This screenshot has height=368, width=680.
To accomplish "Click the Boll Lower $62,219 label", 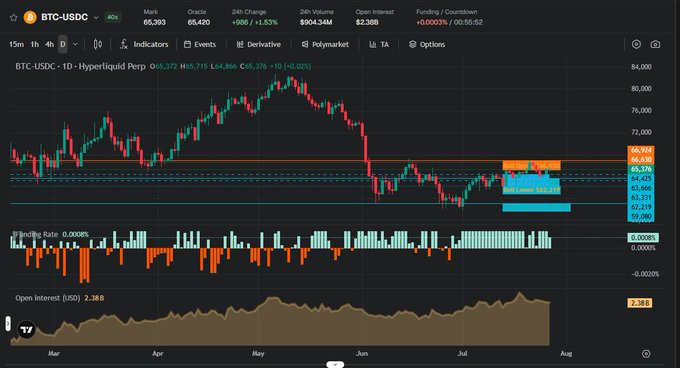I will pos(531,190).
